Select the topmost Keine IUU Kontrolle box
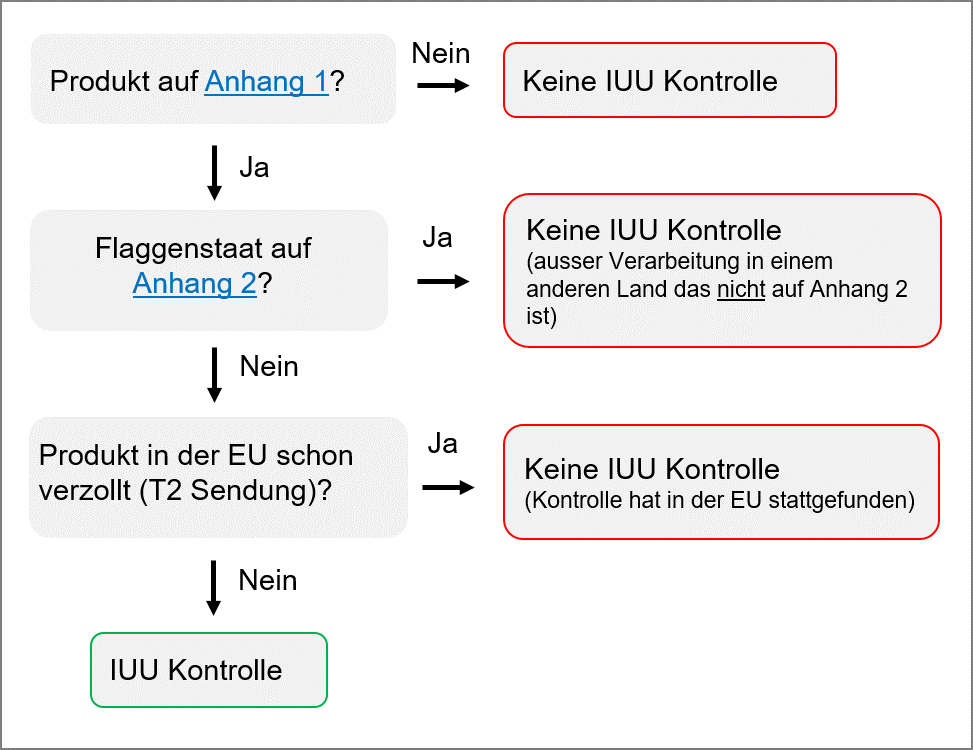Screen dimensions: 973x750 [669, 81]
